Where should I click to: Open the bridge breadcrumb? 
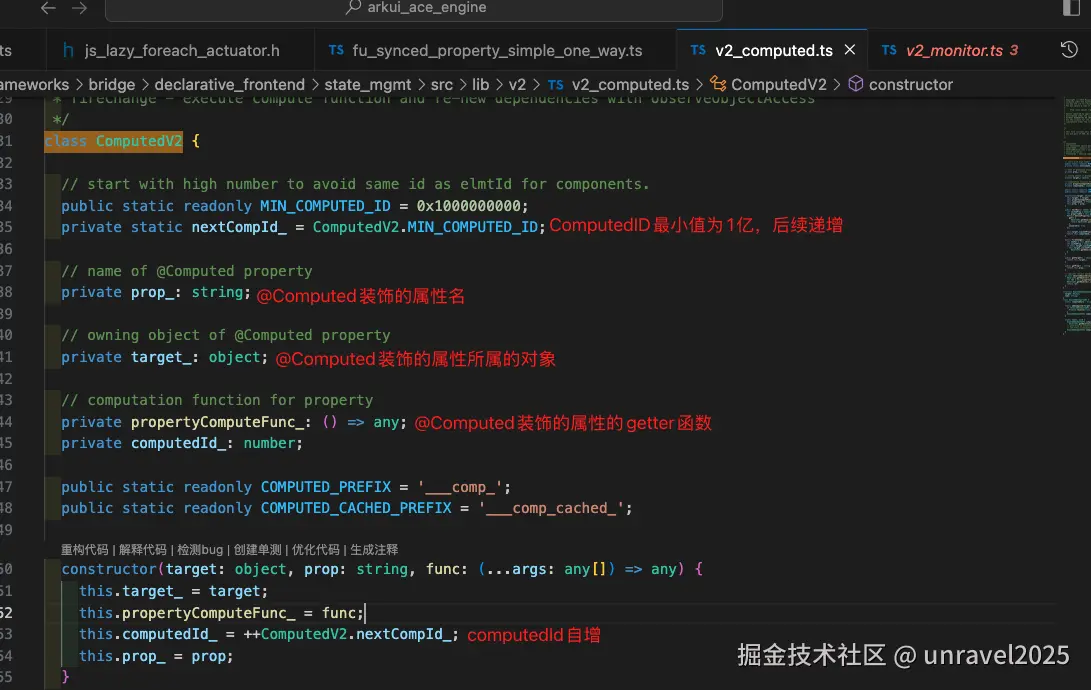tap(111, 85)
